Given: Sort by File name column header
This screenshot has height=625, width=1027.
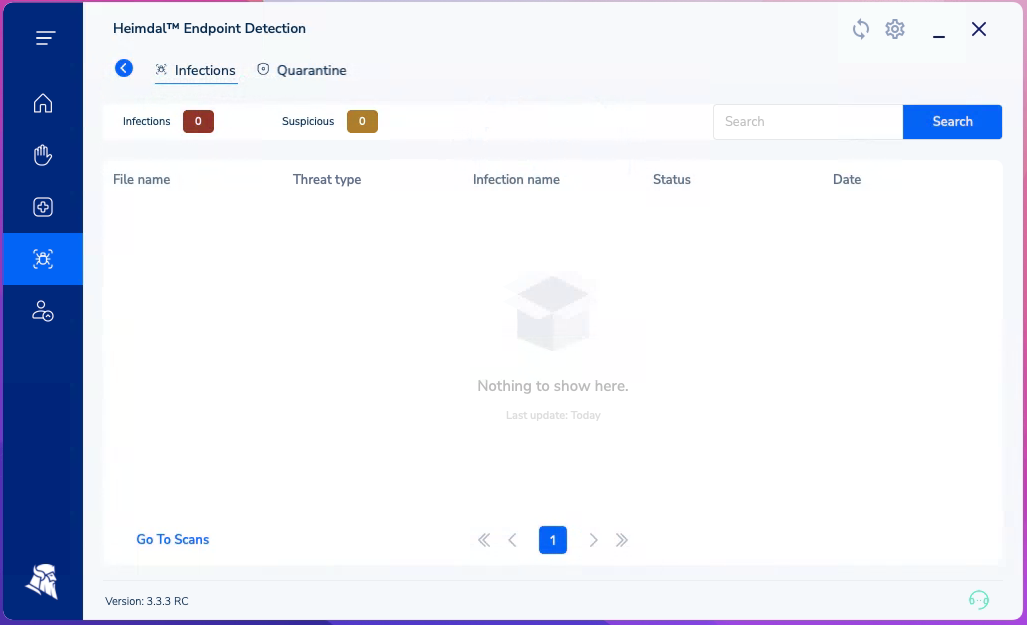Looking at the screenshot, I should tap(141, 180).
